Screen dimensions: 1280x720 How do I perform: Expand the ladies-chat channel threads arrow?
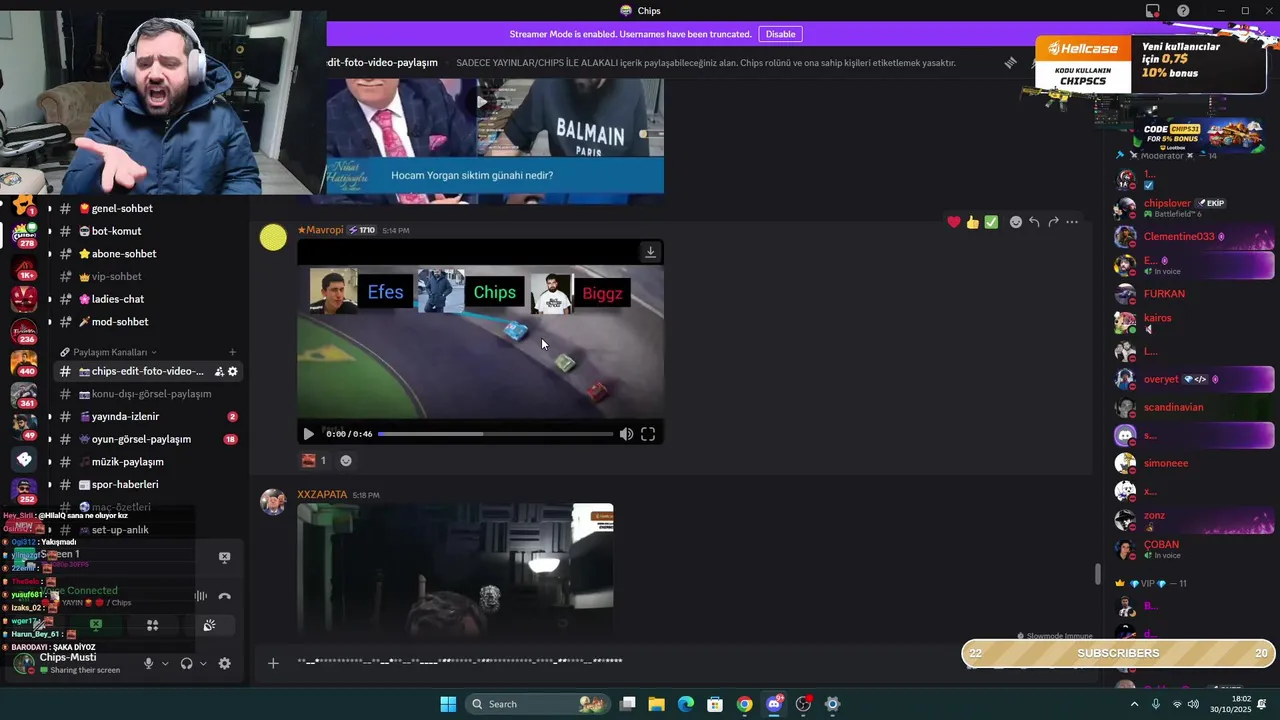(x=49, y=299)
